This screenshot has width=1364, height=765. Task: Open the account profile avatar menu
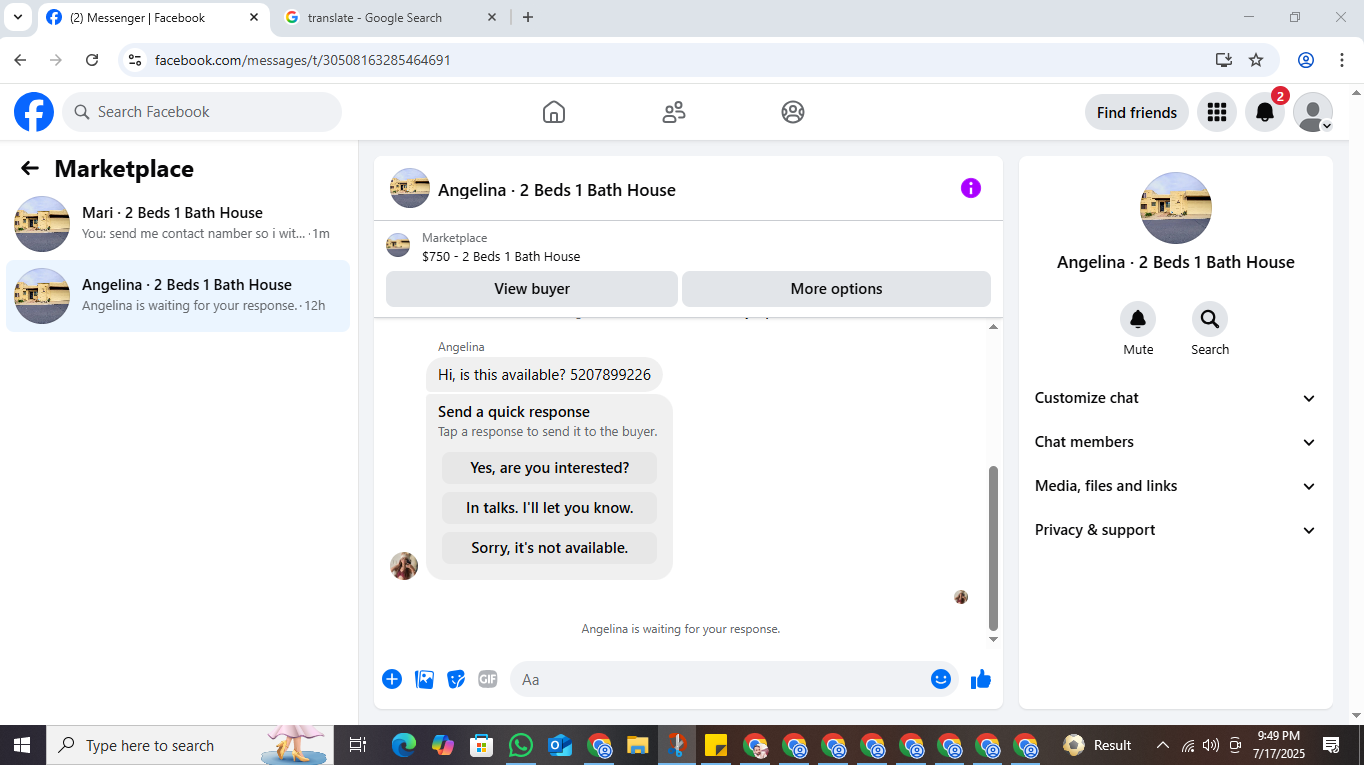pos(1313,112)
